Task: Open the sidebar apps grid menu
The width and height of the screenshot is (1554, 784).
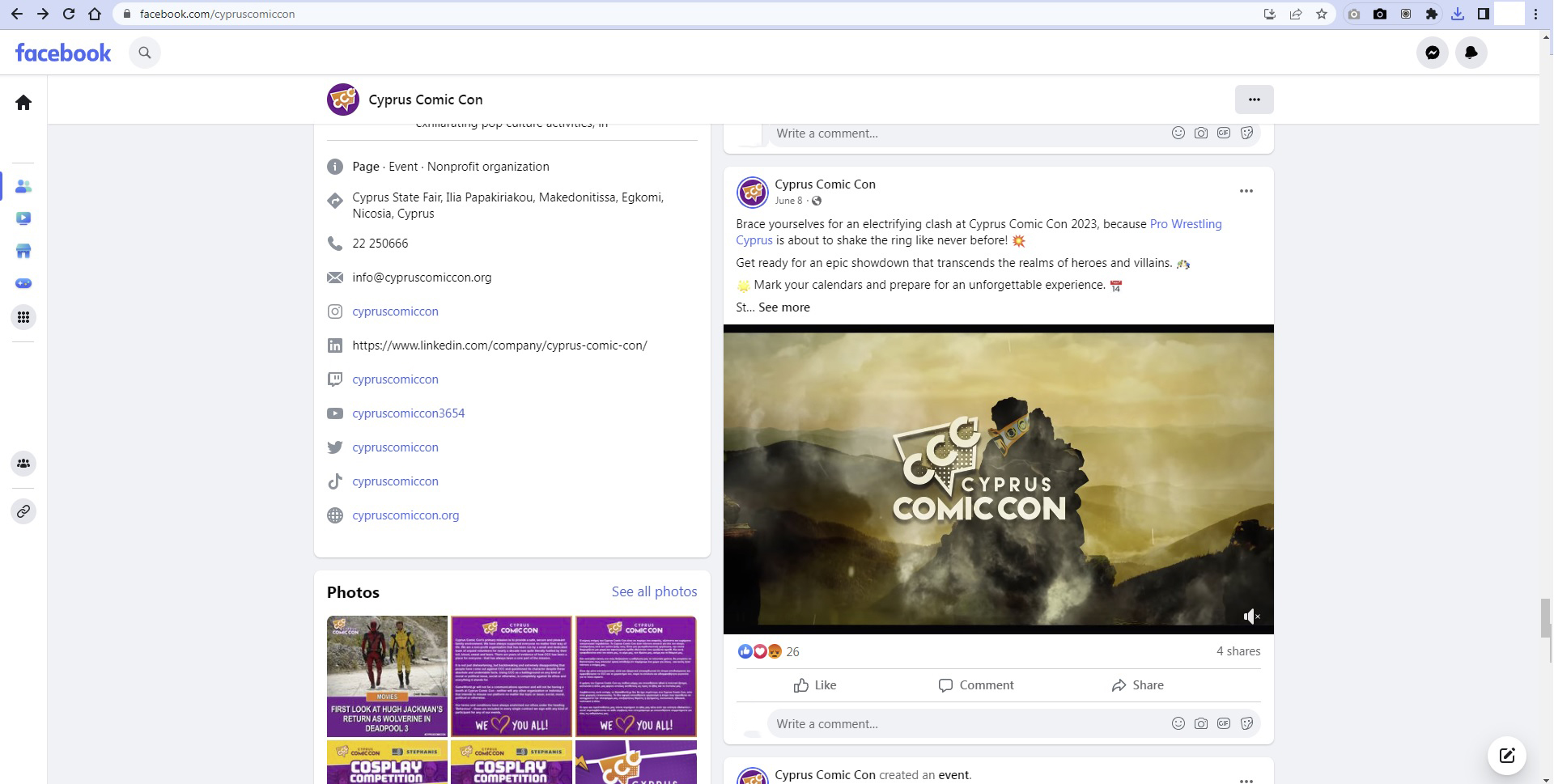Action: [x=23, y=317]
